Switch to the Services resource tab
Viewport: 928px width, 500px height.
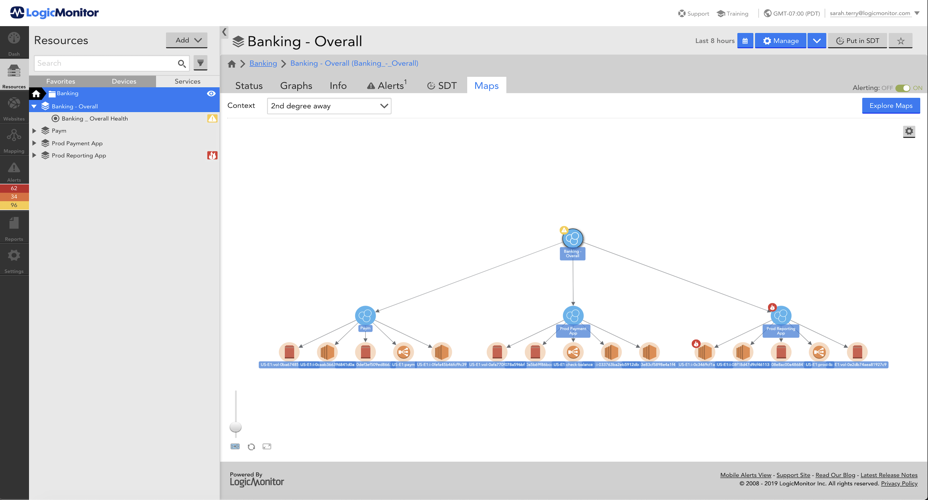click(x=188, y=81)
